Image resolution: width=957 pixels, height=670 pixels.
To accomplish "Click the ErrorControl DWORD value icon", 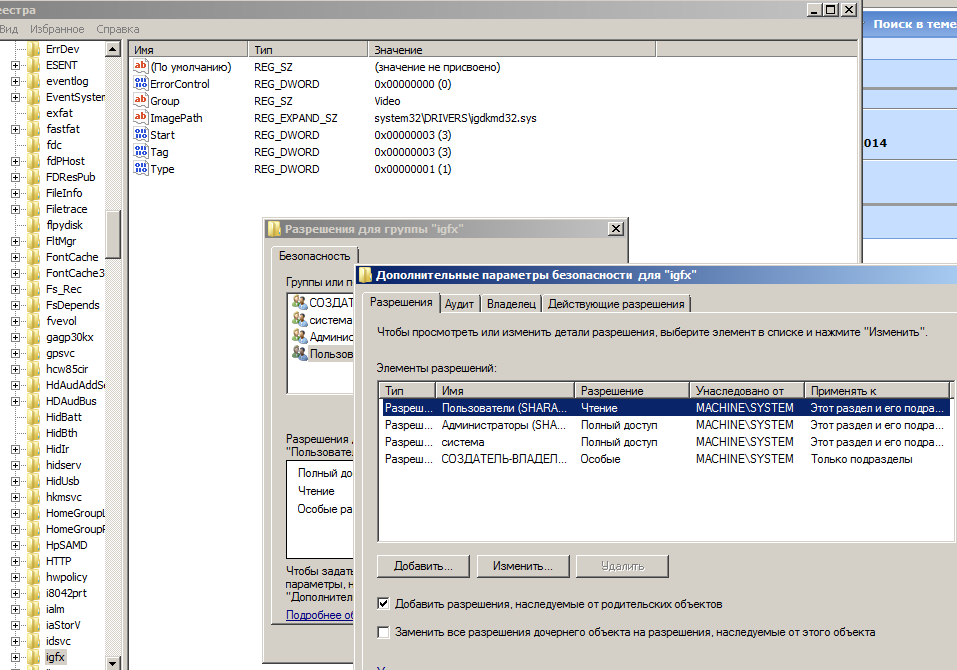I will (x=140, y=84).
